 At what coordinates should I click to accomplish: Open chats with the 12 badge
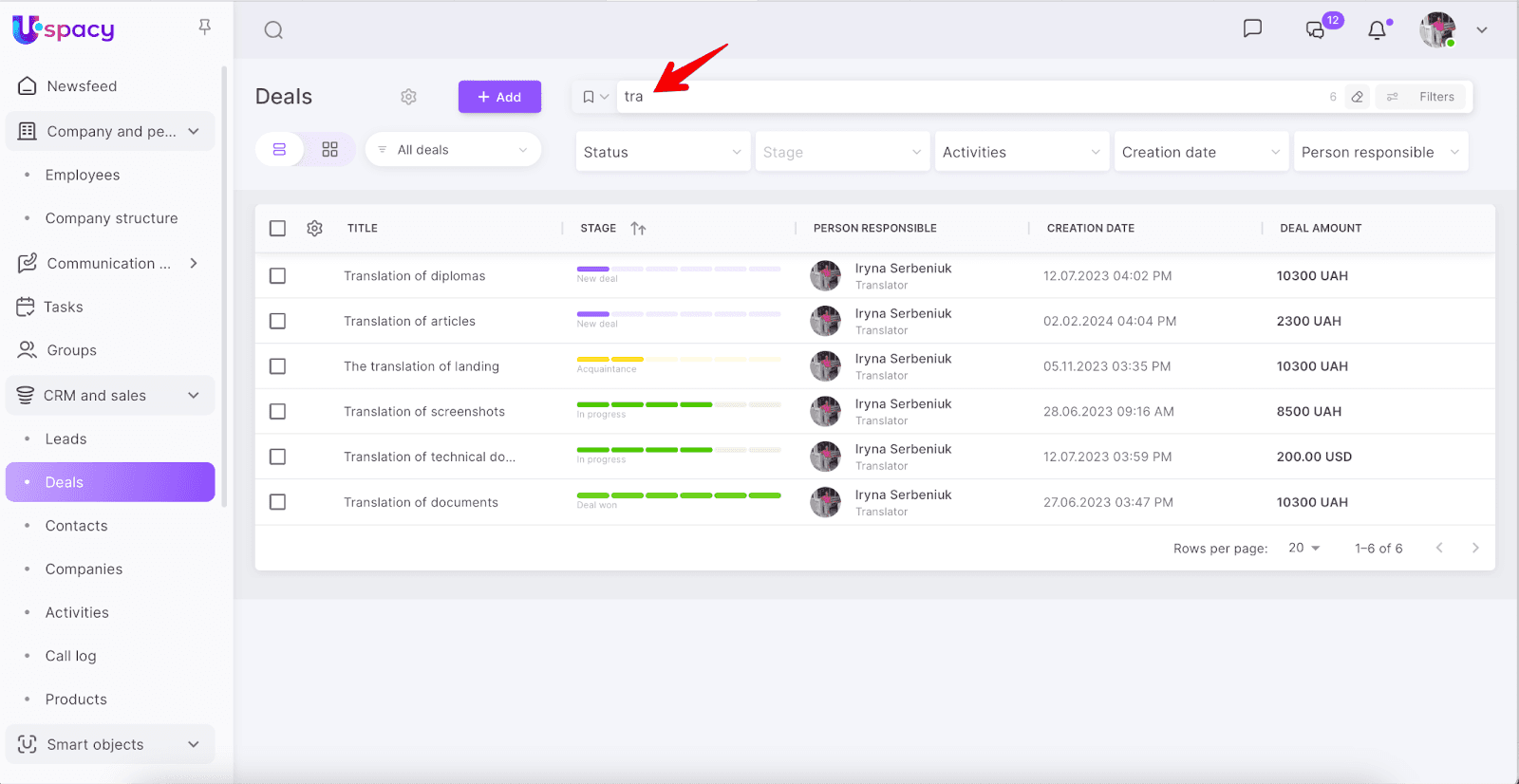(x=1316, y=29)
